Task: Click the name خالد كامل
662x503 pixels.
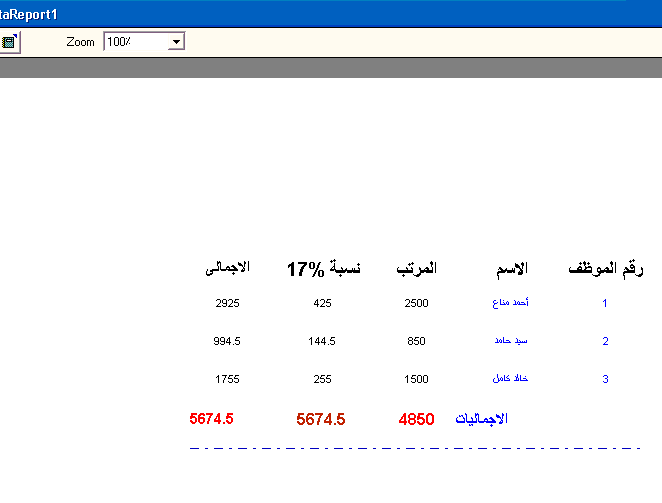Action: tap(510, 378)
